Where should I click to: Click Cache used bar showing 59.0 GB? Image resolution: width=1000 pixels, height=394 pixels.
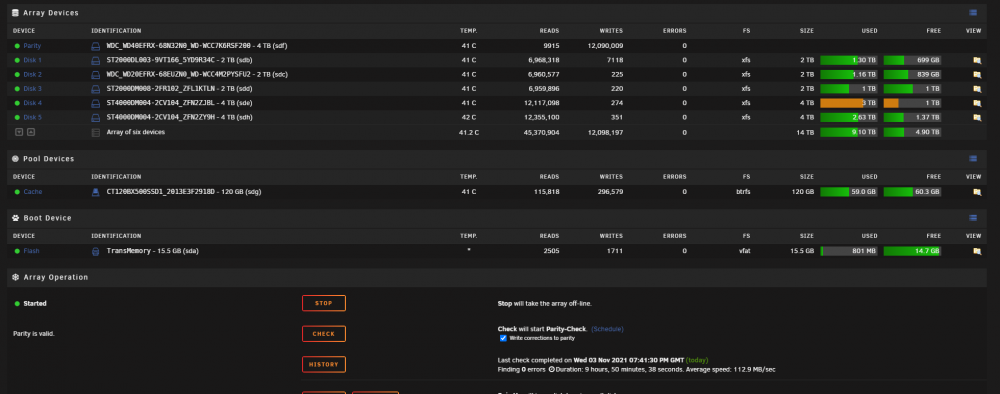click(849, 192)
